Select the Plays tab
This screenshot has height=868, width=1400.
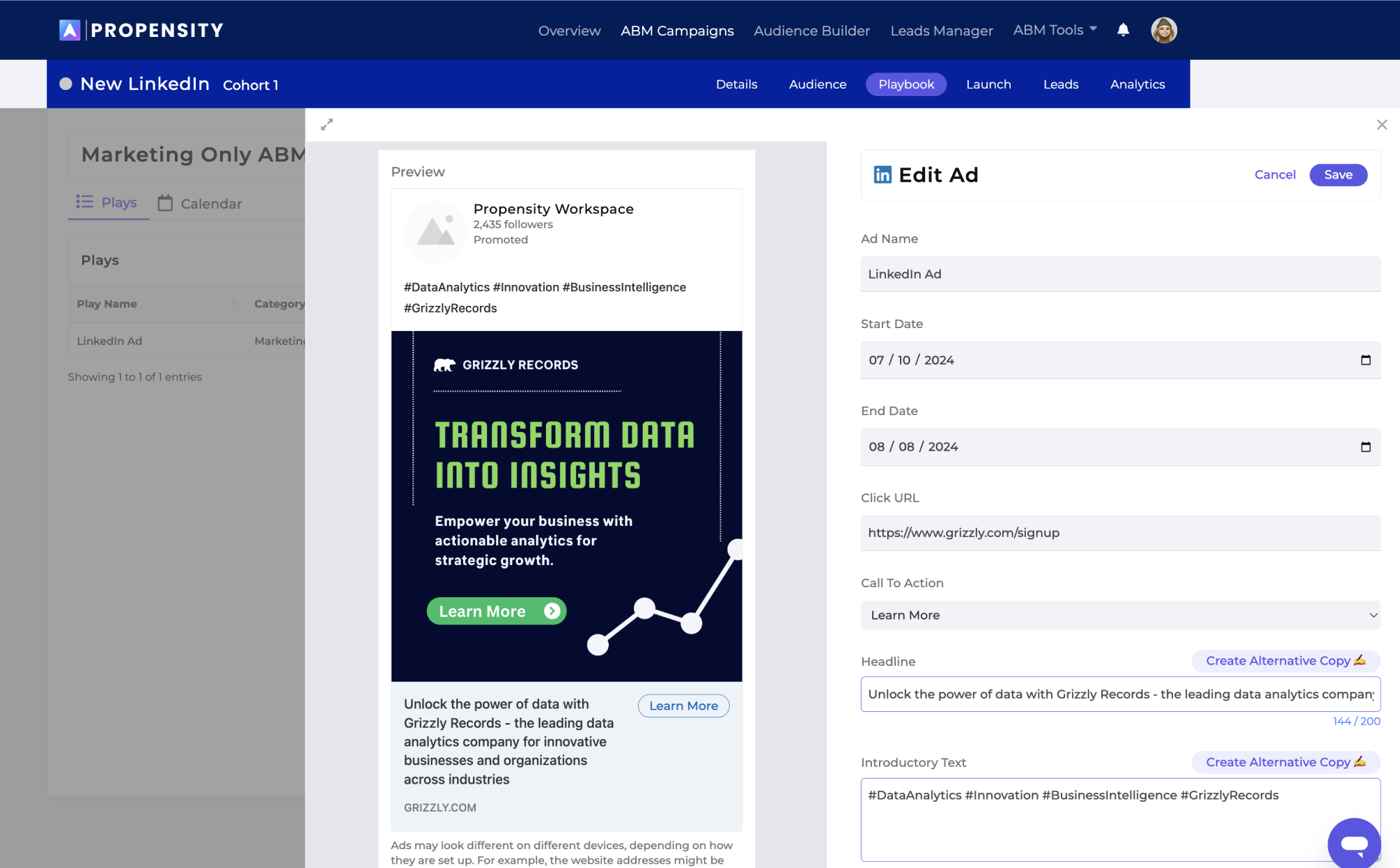[x=108, y=203]
